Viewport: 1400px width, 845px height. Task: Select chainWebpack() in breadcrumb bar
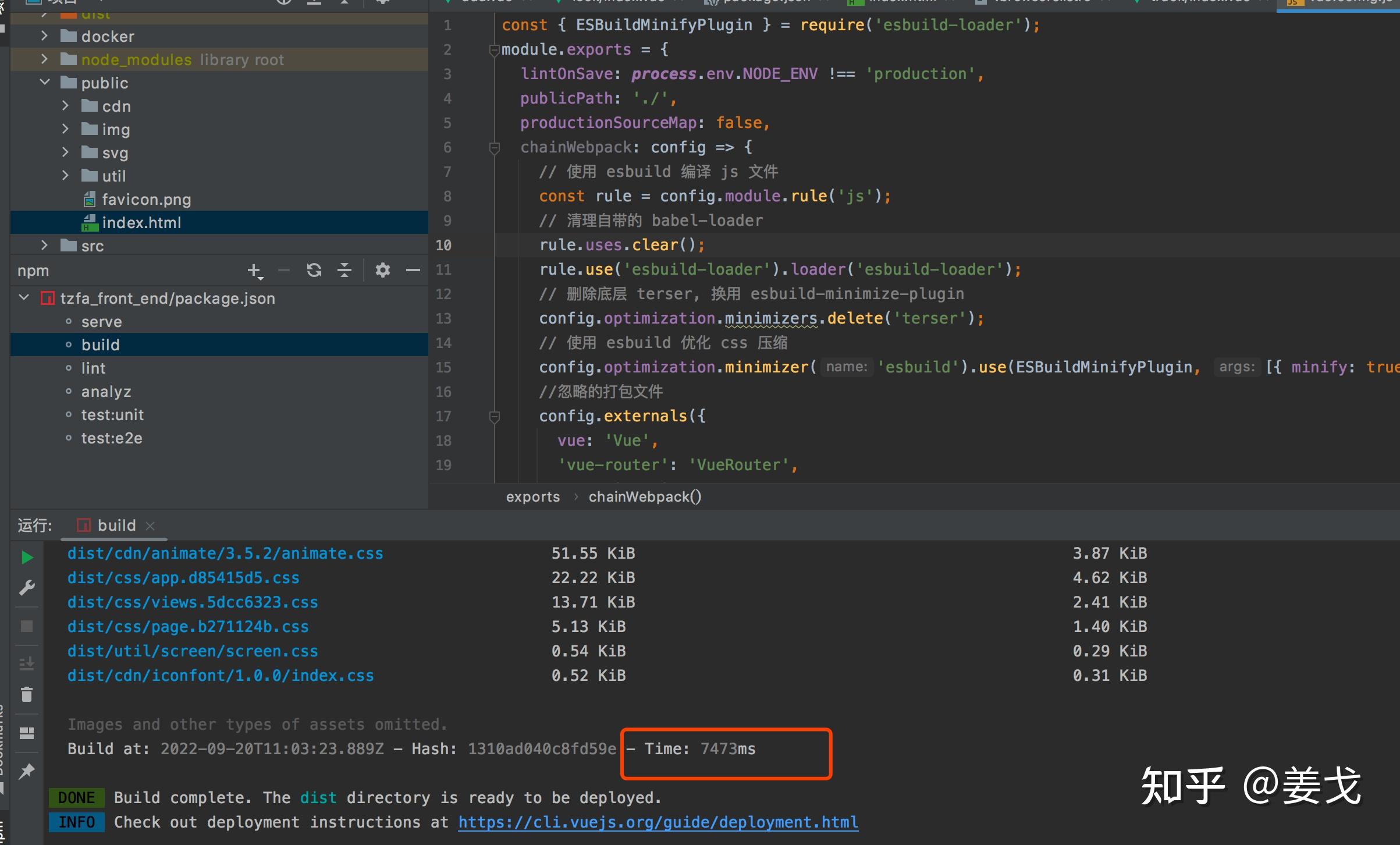[x=645, y=497]
